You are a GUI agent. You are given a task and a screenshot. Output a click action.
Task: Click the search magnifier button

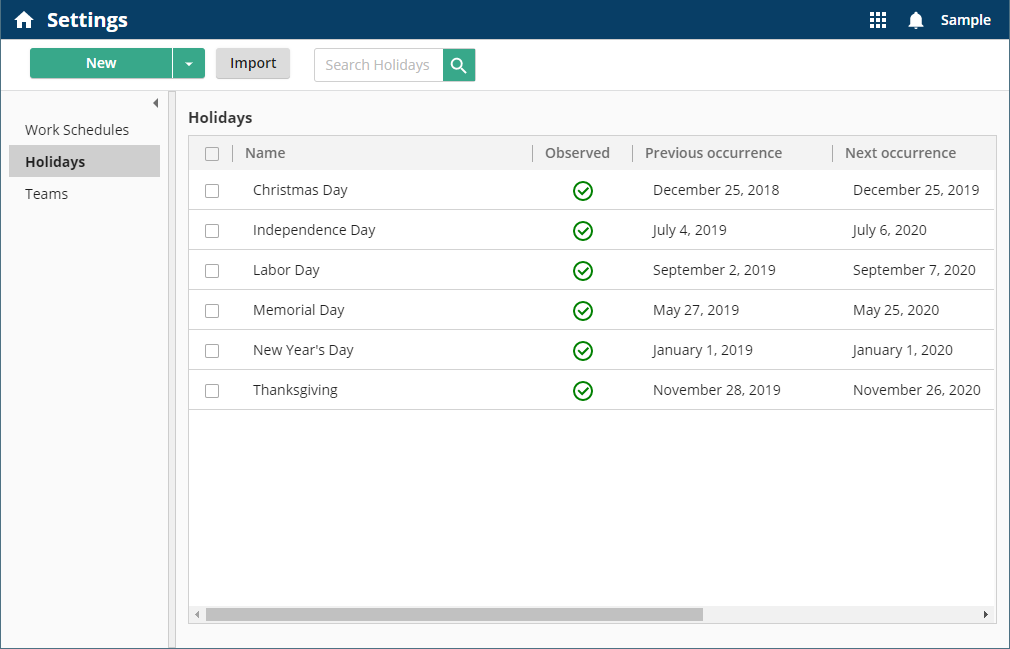coord(459,65)
